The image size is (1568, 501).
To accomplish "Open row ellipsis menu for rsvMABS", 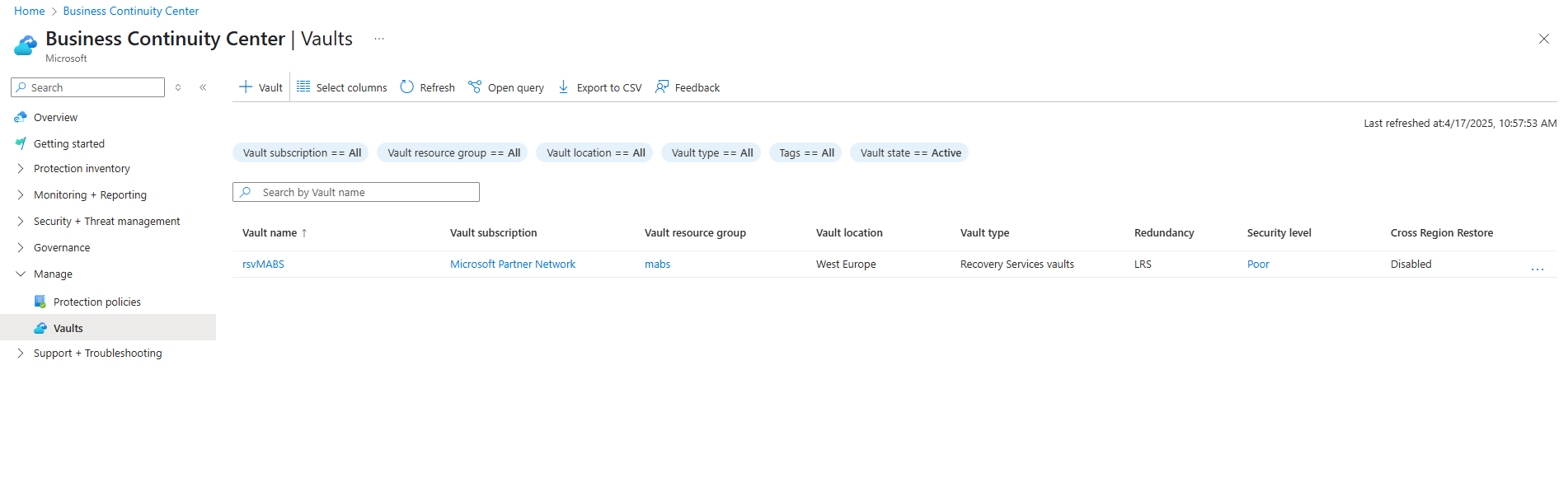I will coord(1537,269).
